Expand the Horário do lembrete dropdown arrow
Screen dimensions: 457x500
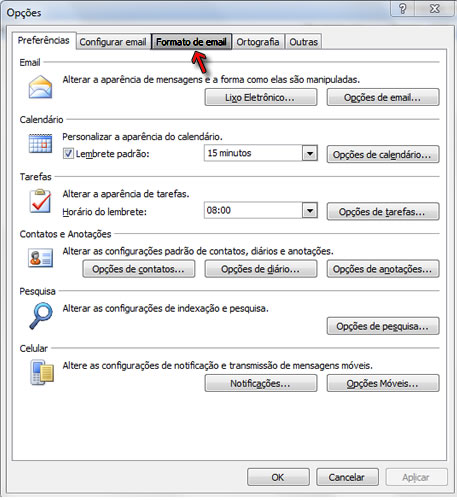click(310, 211)
